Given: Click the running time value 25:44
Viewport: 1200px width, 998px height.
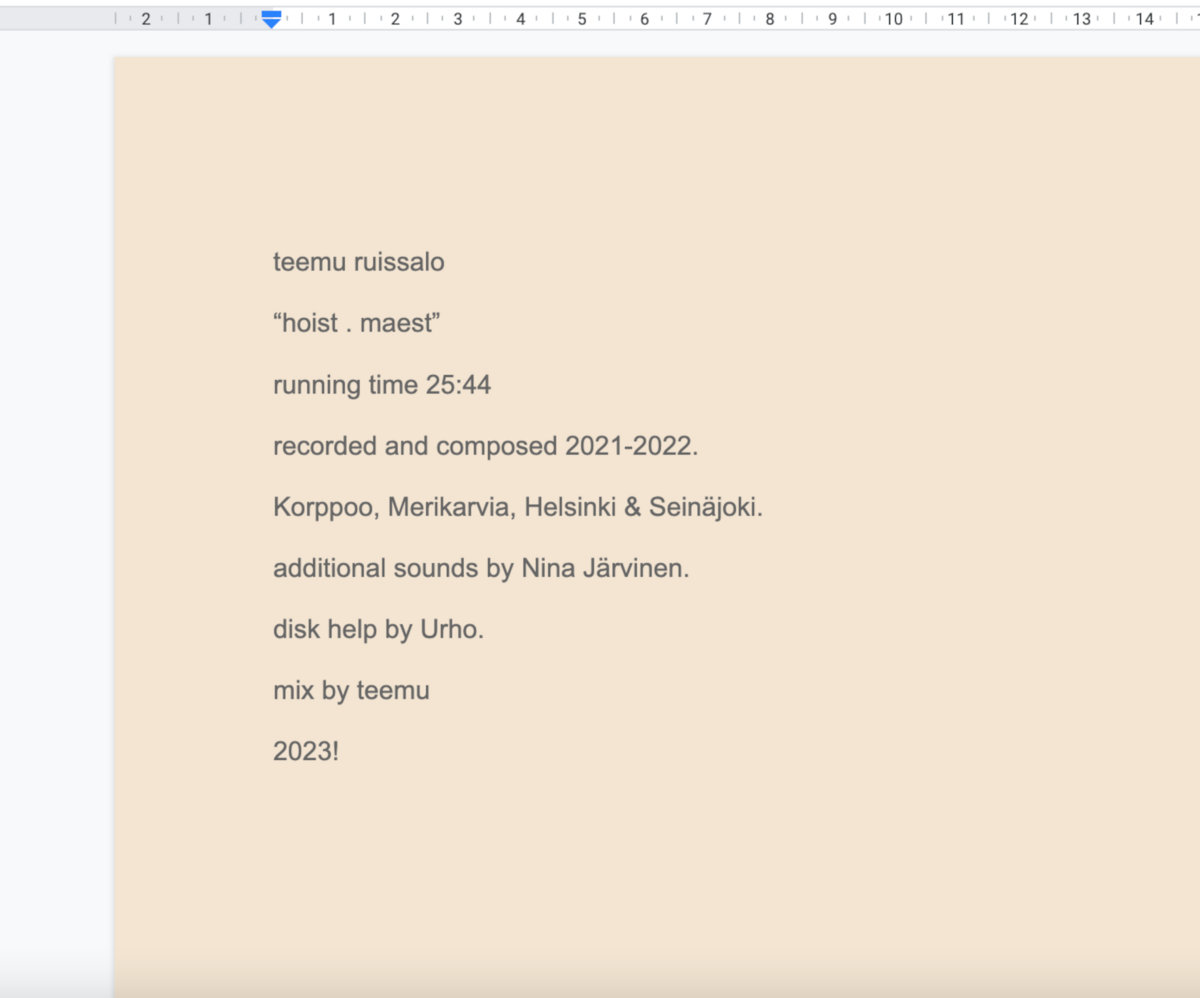Looking at the screenshot, I should (x=458, y=385).
